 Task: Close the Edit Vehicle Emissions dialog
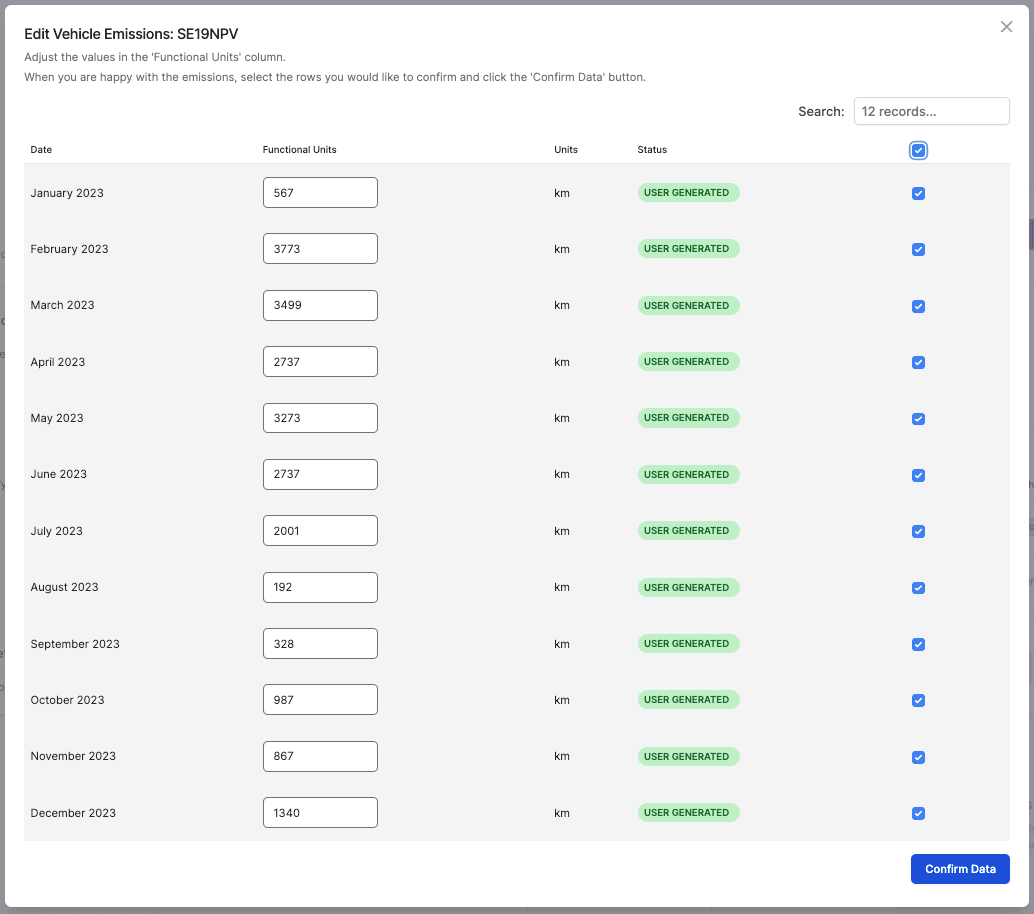[1006, 27]
